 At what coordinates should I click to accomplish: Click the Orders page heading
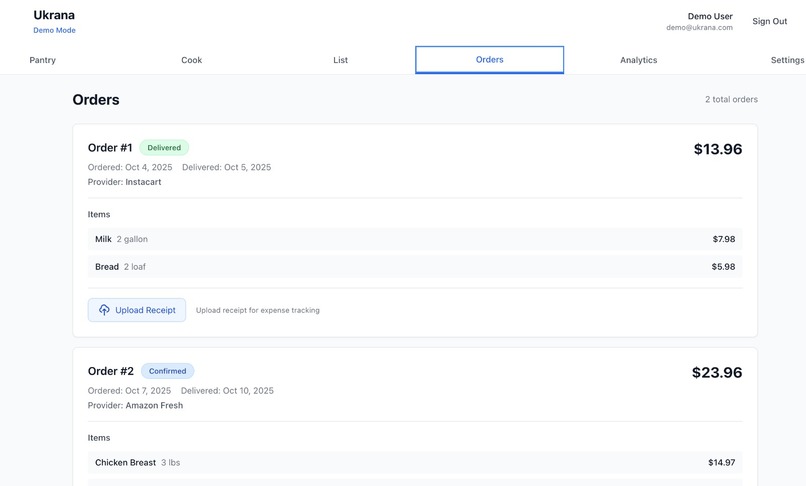96,100
